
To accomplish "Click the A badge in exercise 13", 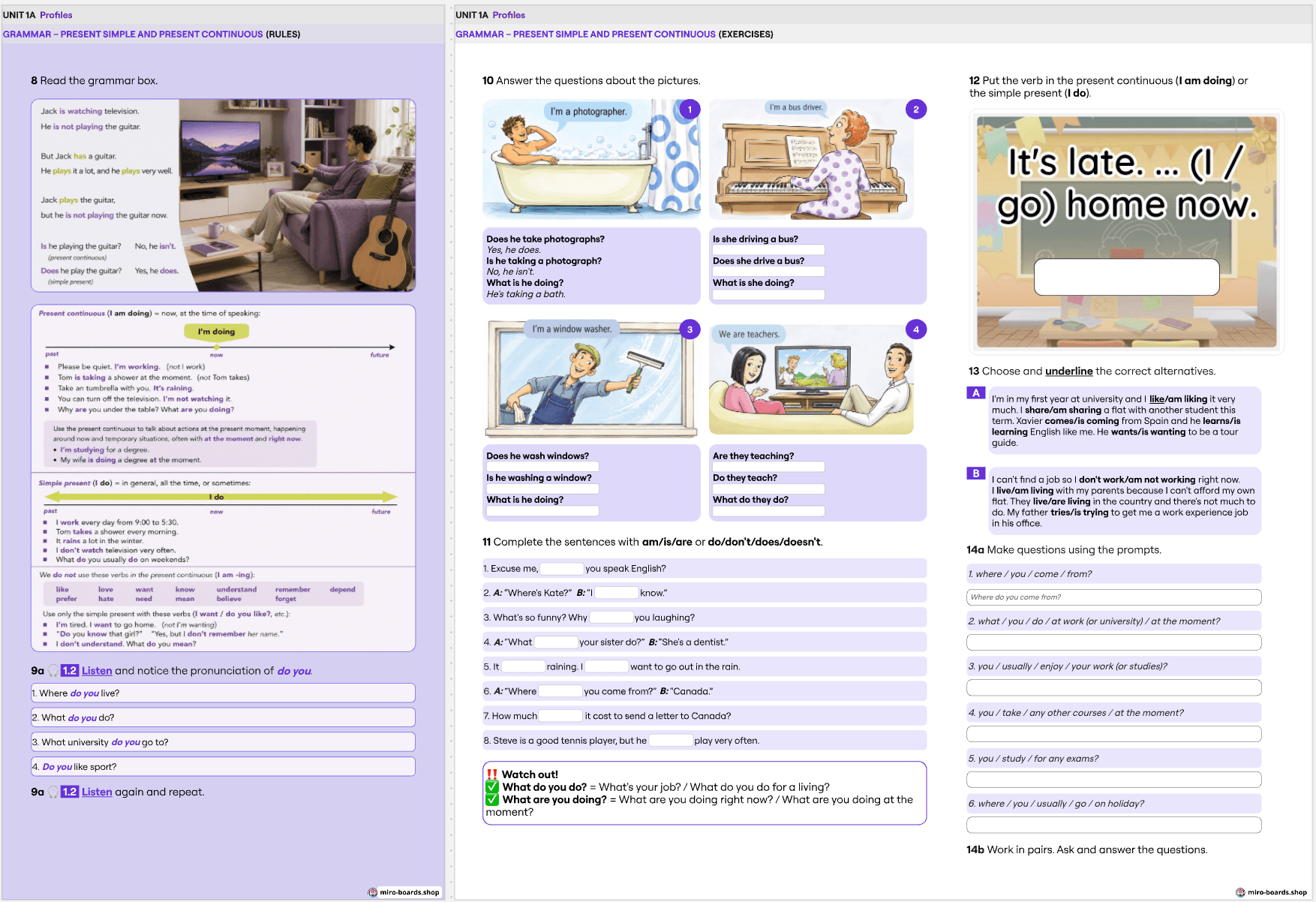I will (x=975, y=392).
